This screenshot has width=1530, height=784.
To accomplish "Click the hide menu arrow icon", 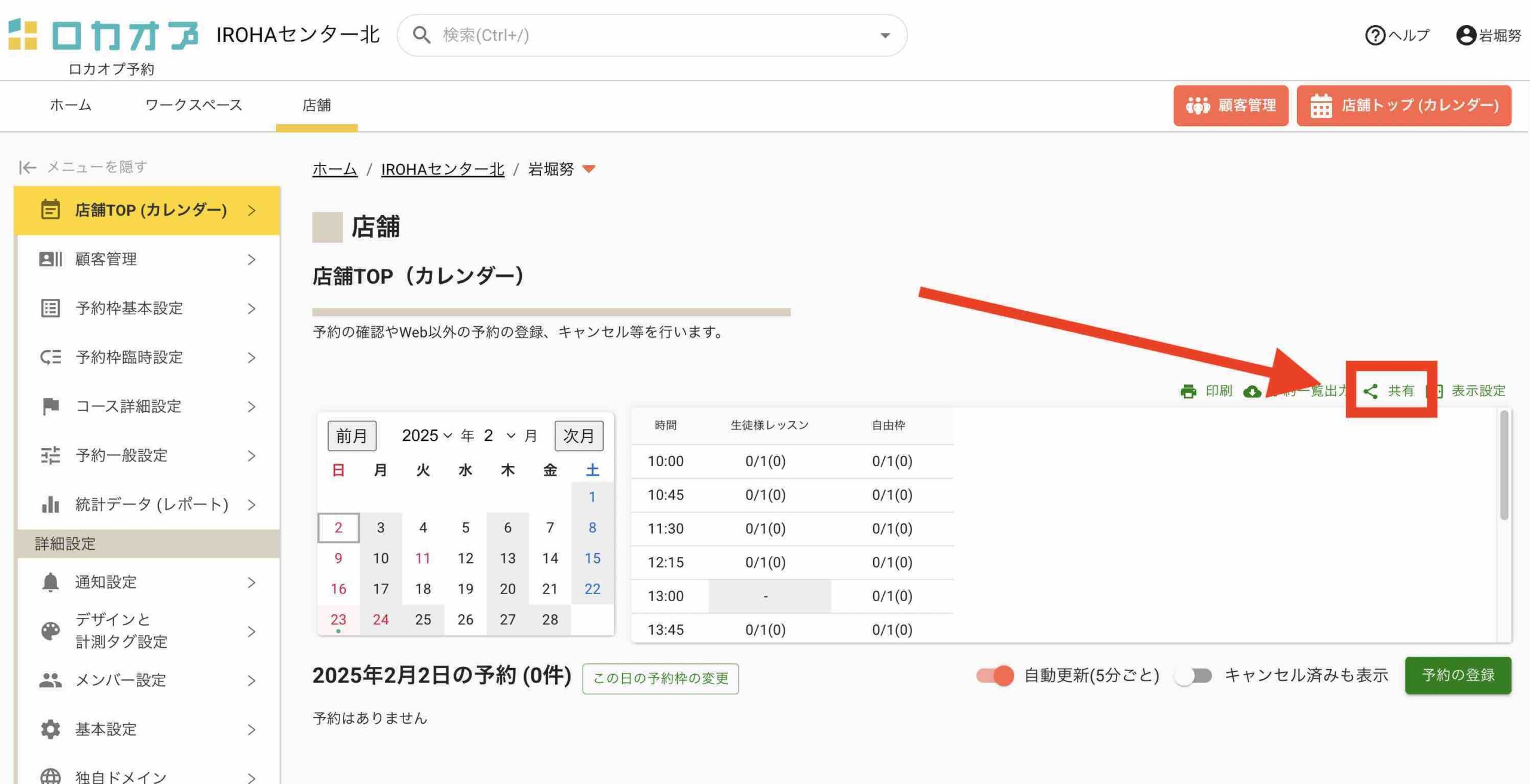I will click(x=27, y=167).
